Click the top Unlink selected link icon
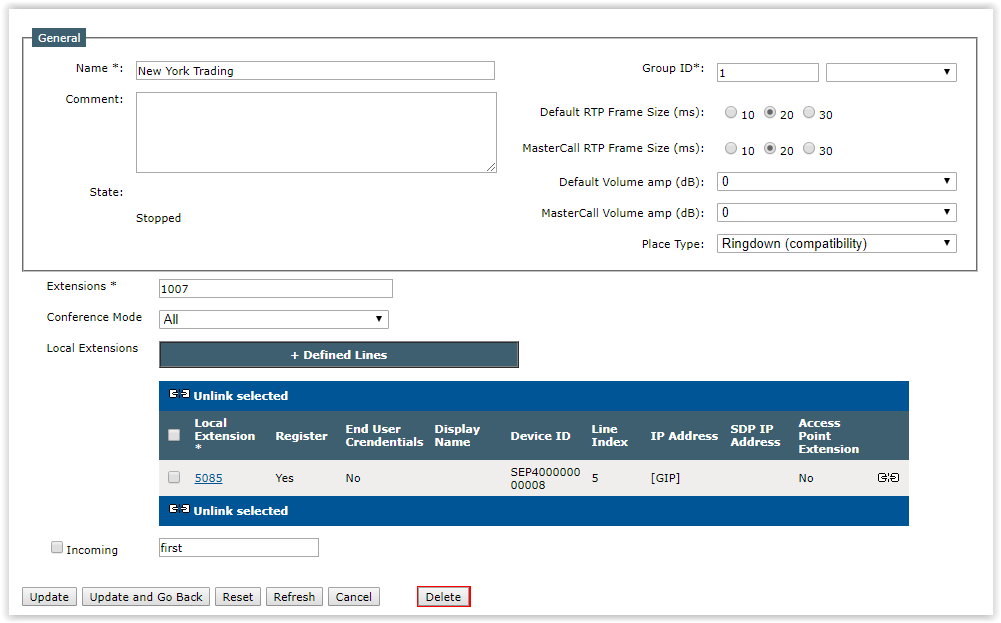 tap(179, 394)
